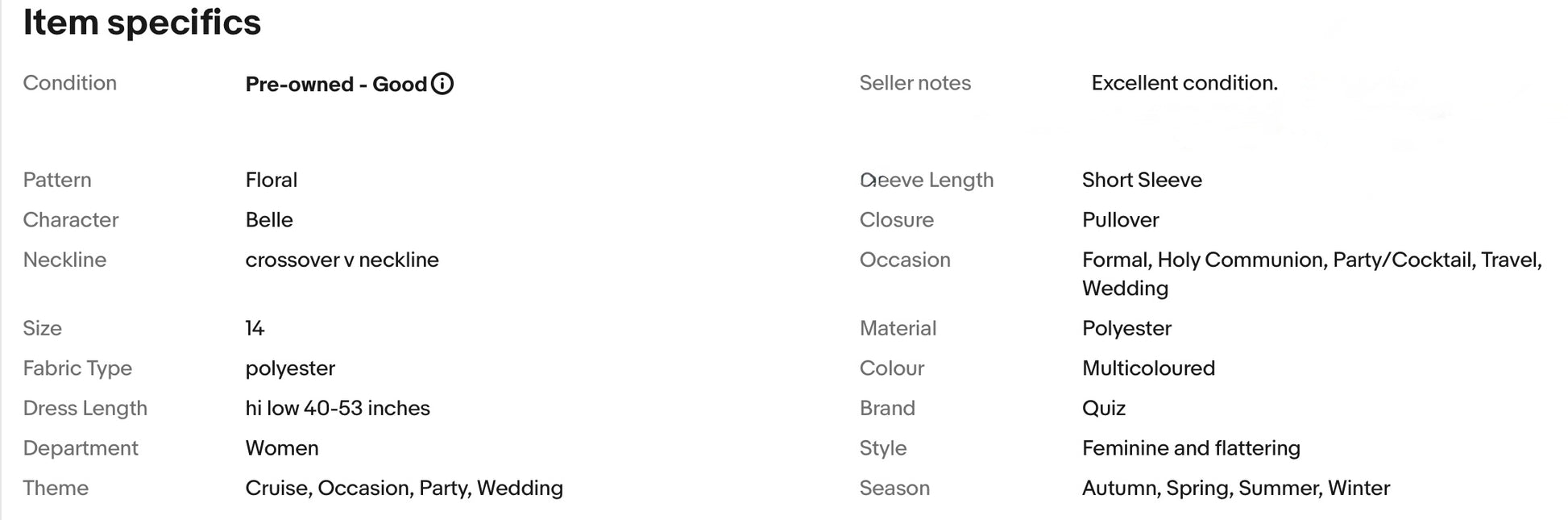Click the Excellent condition seller note
This screenshot has width=1568, height=520.
(x=1184, y=83)
